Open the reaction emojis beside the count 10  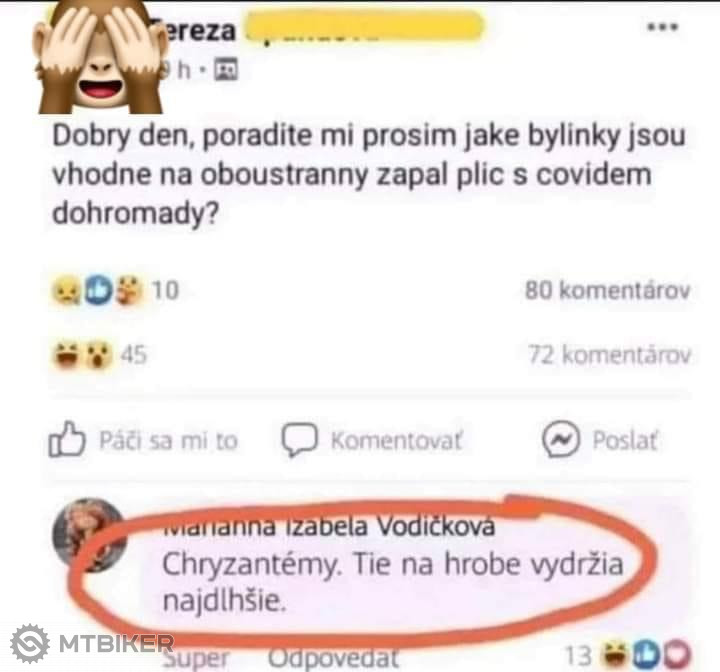[x=97, y=290]
